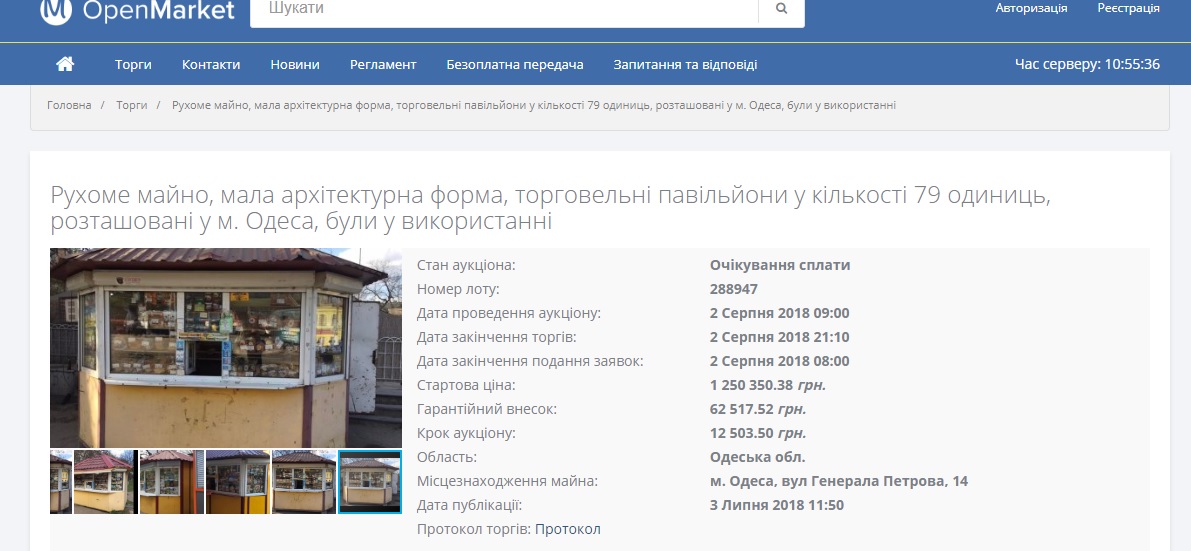Open the 'Торги' menu item
This screenshot has height=551, width=1191.
pos(133,64)
